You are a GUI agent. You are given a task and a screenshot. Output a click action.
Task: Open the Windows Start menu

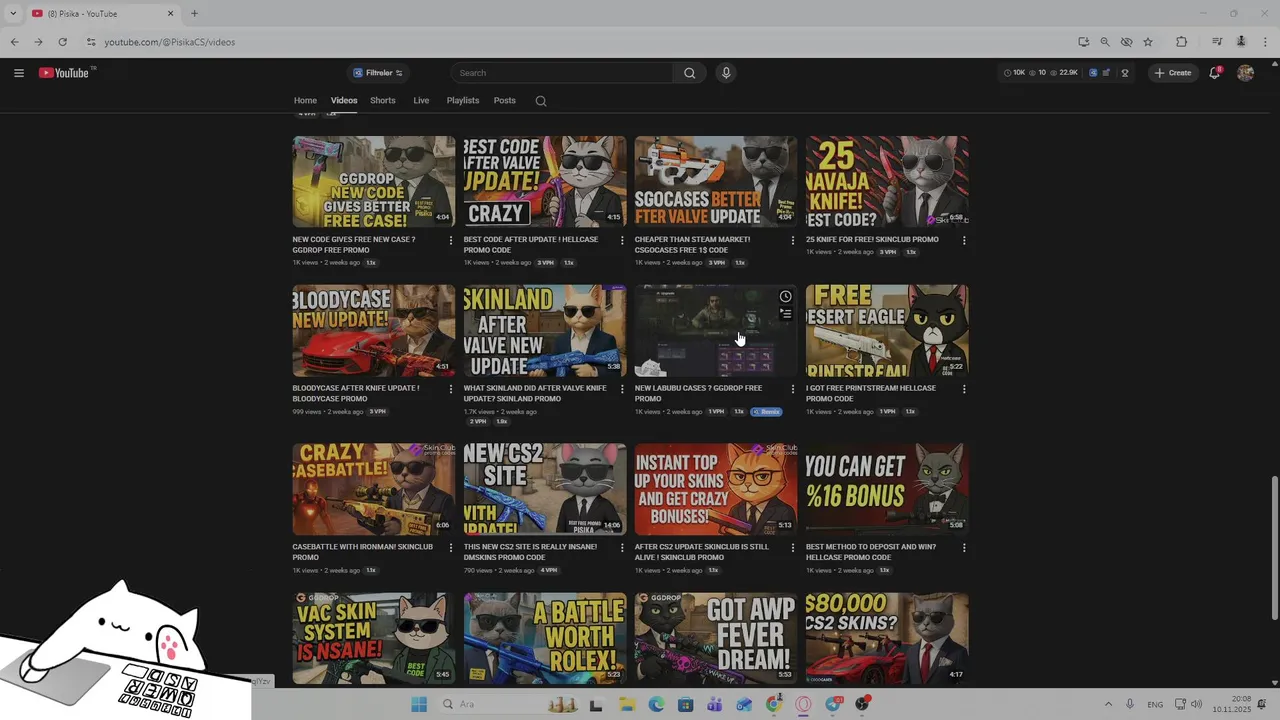(419, 704)
